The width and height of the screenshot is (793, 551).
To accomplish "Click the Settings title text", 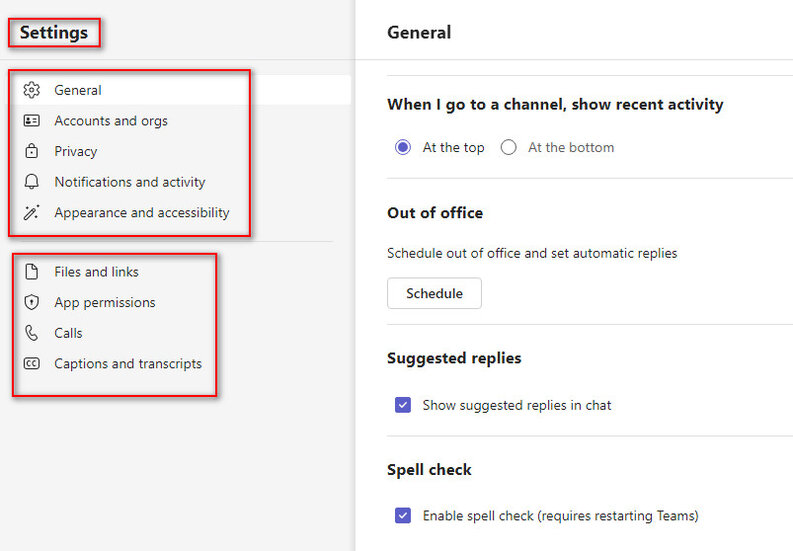I will pos(54,32).
